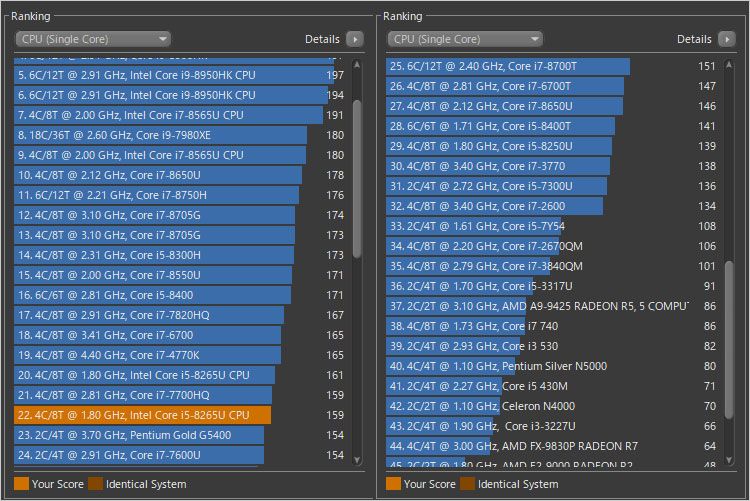Click Details arrow button in left Ranking panel
750x501 pixels.
pos(355,39)
